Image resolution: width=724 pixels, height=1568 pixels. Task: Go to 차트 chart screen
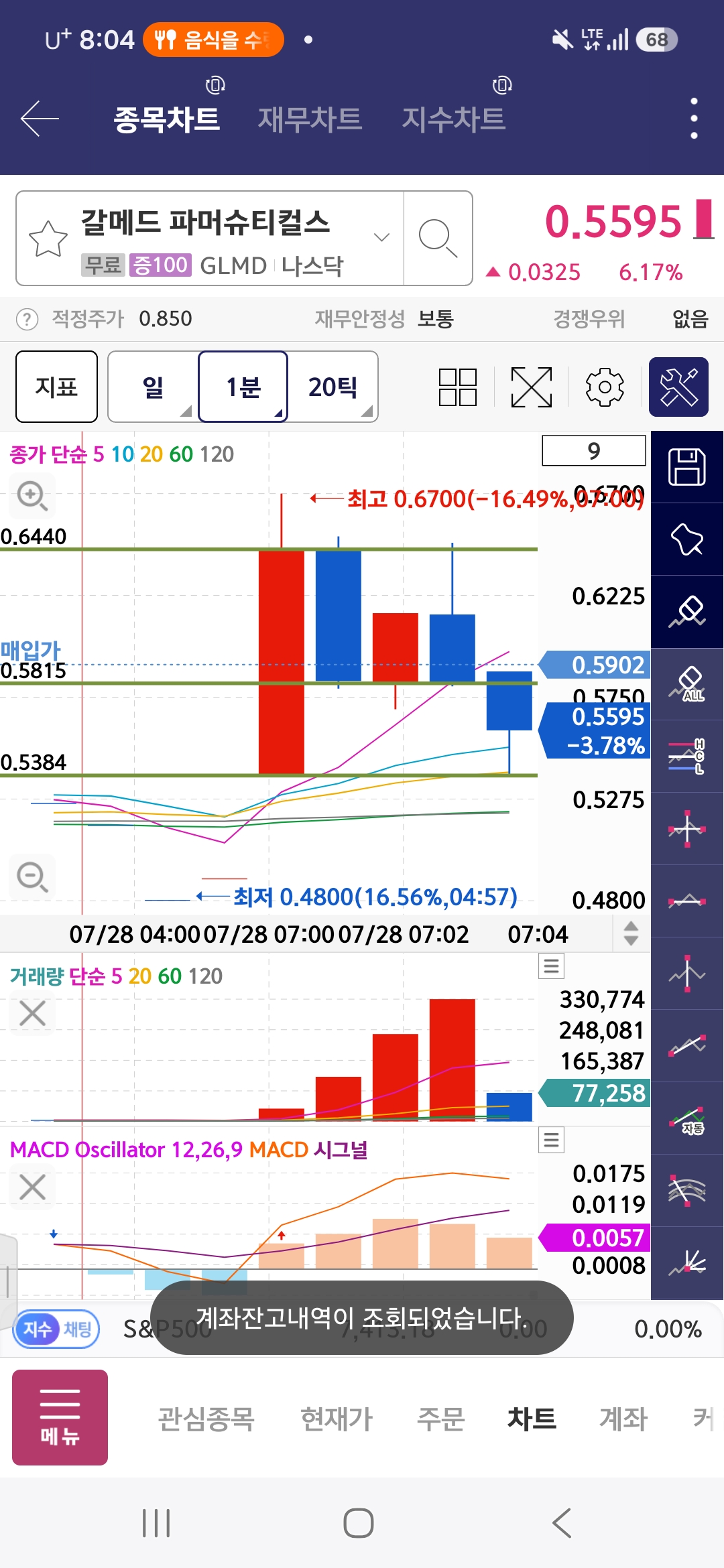point(532,1419)
